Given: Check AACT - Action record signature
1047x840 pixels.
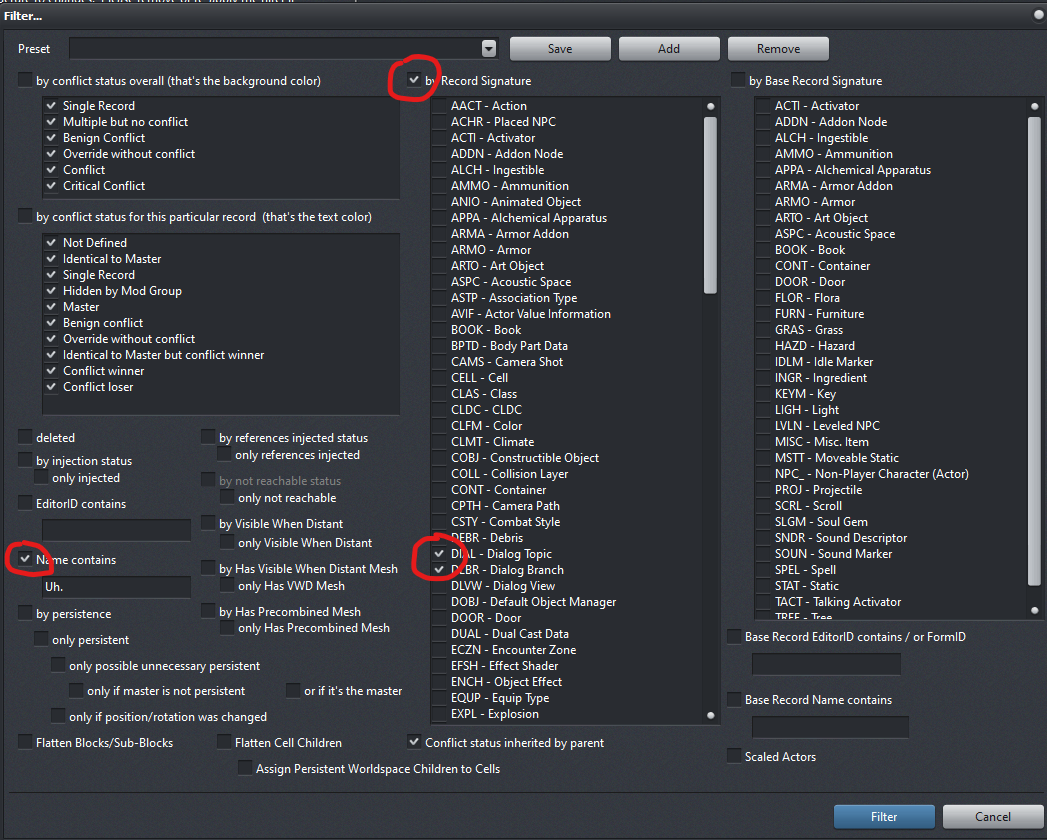Looking at the screenshot, I should (439, 106).
